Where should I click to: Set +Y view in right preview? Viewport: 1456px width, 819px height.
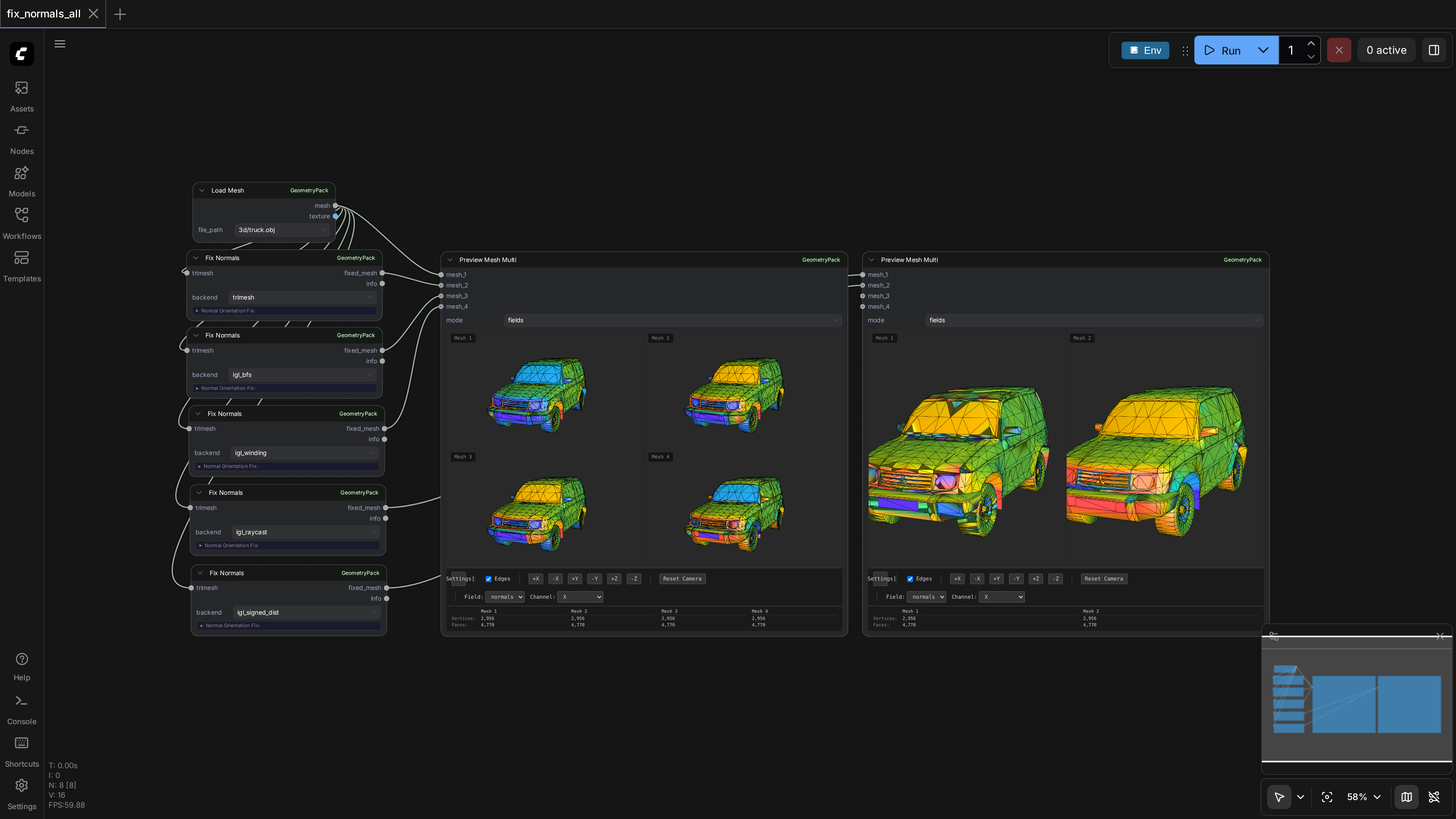996,579
